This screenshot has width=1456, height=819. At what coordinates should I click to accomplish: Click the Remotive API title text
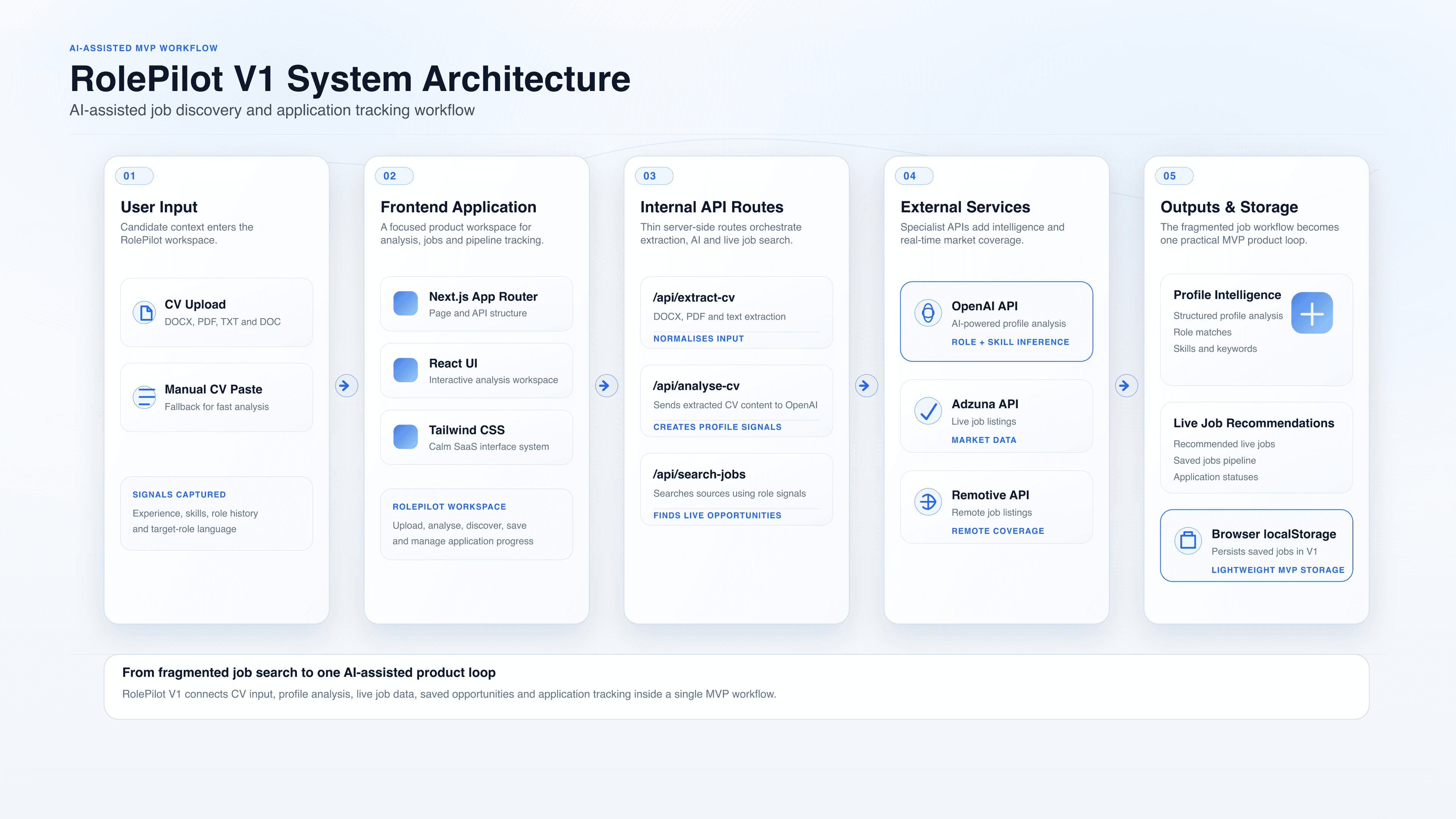pyautogui.click(x=990, y=495)
